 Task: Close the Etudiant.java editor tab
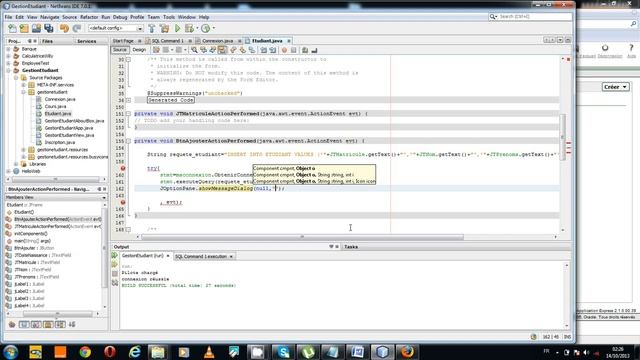click(x=289, y=41)
